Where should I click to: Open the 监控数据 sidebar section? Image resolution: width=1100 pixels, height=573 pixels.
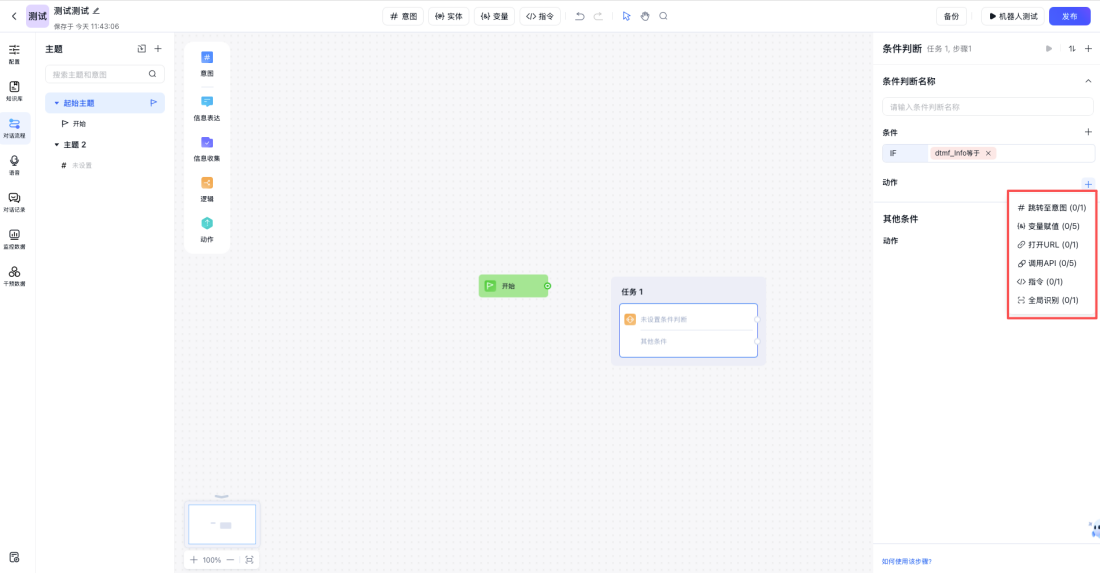point(14,239)
